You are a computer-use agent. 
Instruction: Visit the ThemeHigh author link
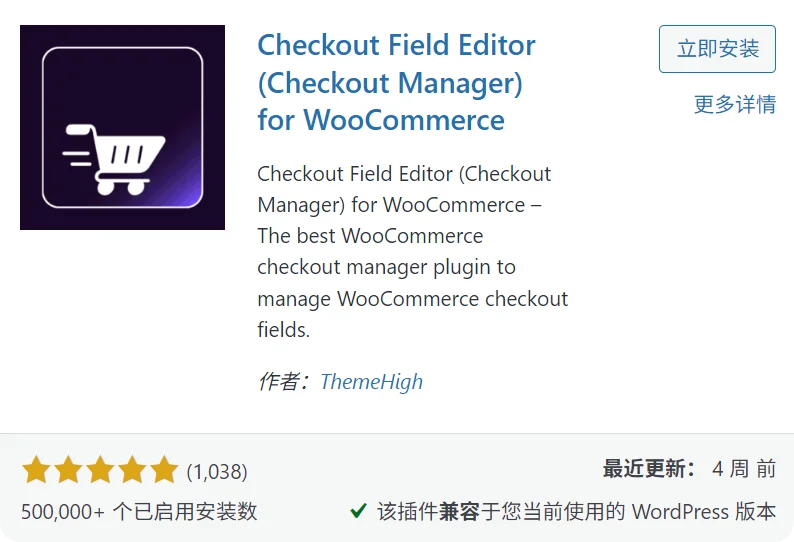372,381
